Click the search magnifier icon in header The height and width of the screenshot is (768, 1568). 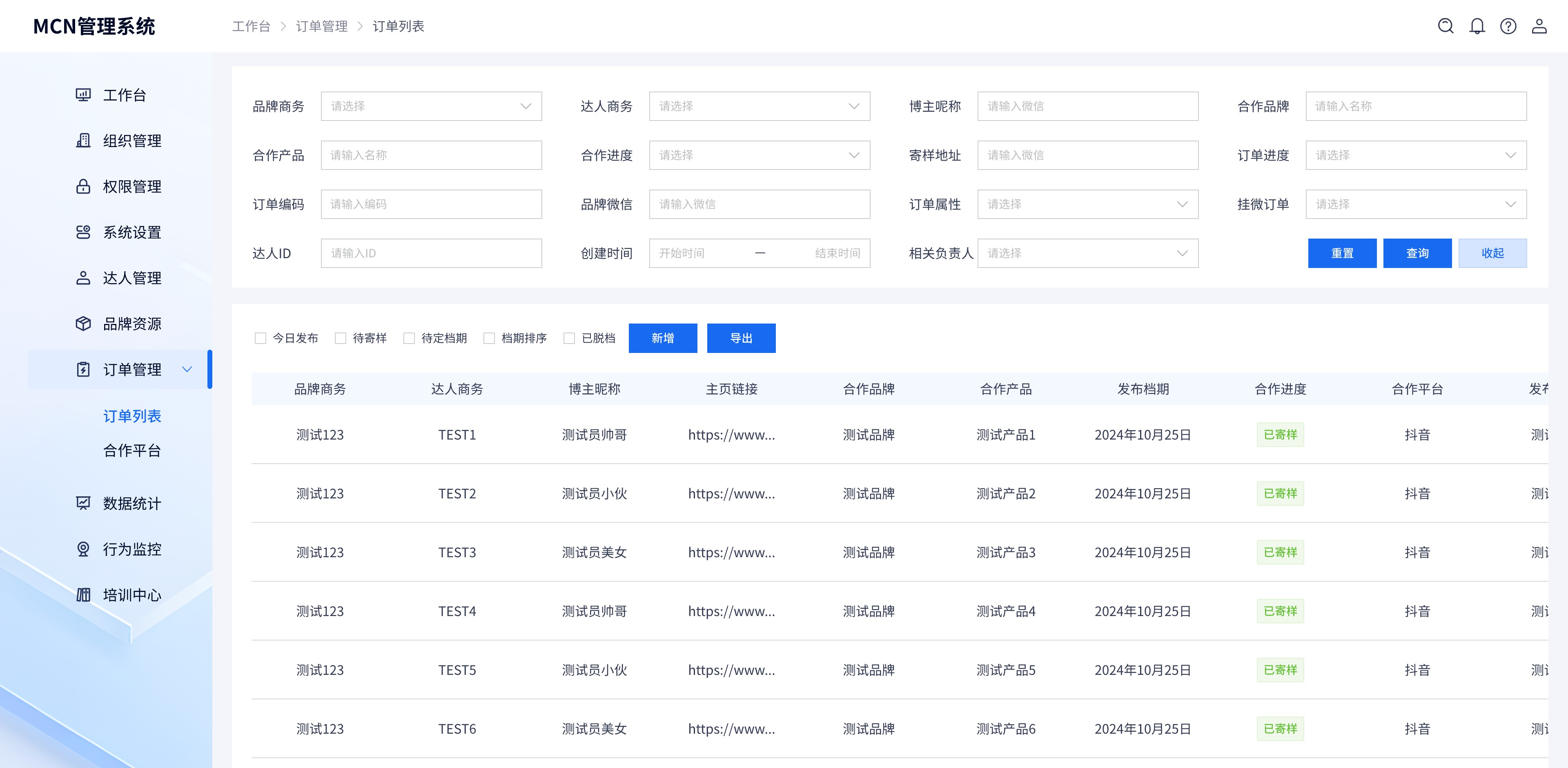(1445, 26)
